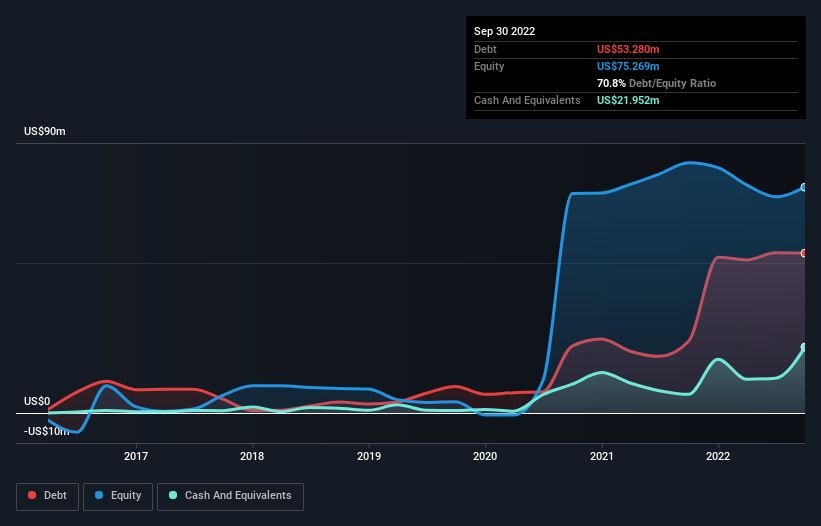Click the Sep 30 2022 tooltip date
821x526 pixels.
(x=504, y=31)
